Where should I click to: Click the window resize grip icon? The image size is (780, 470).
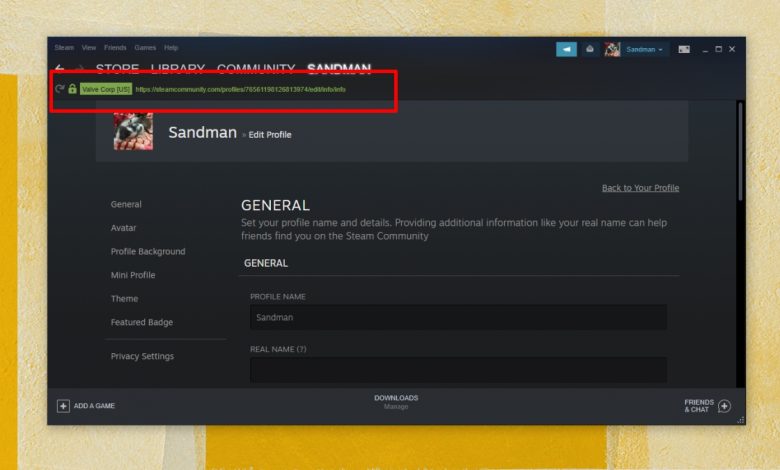[741, 420]
